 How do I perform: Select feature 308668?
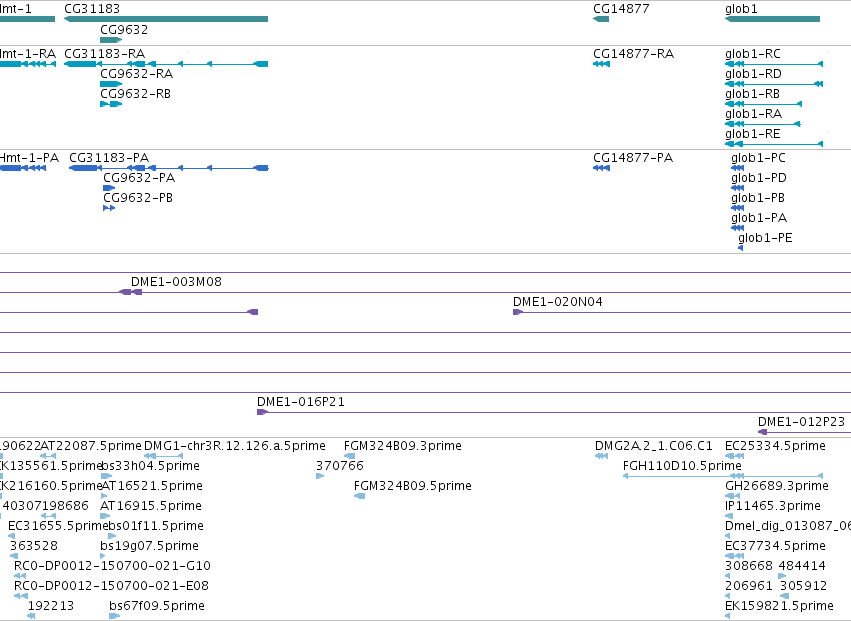pos(728,576)
